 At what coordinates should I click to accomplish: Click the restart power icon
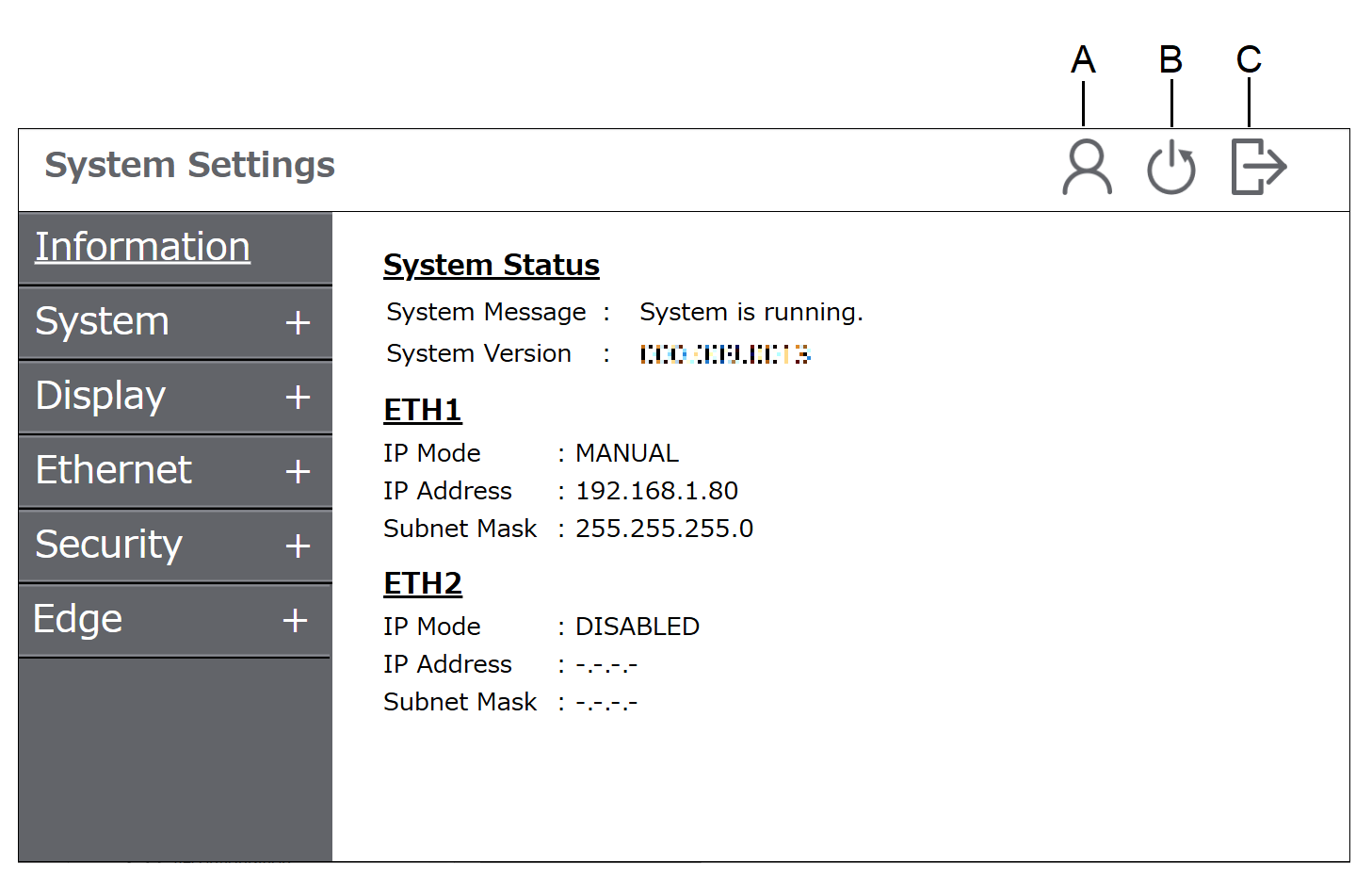pyautogui.click(x=1170, y=168)
